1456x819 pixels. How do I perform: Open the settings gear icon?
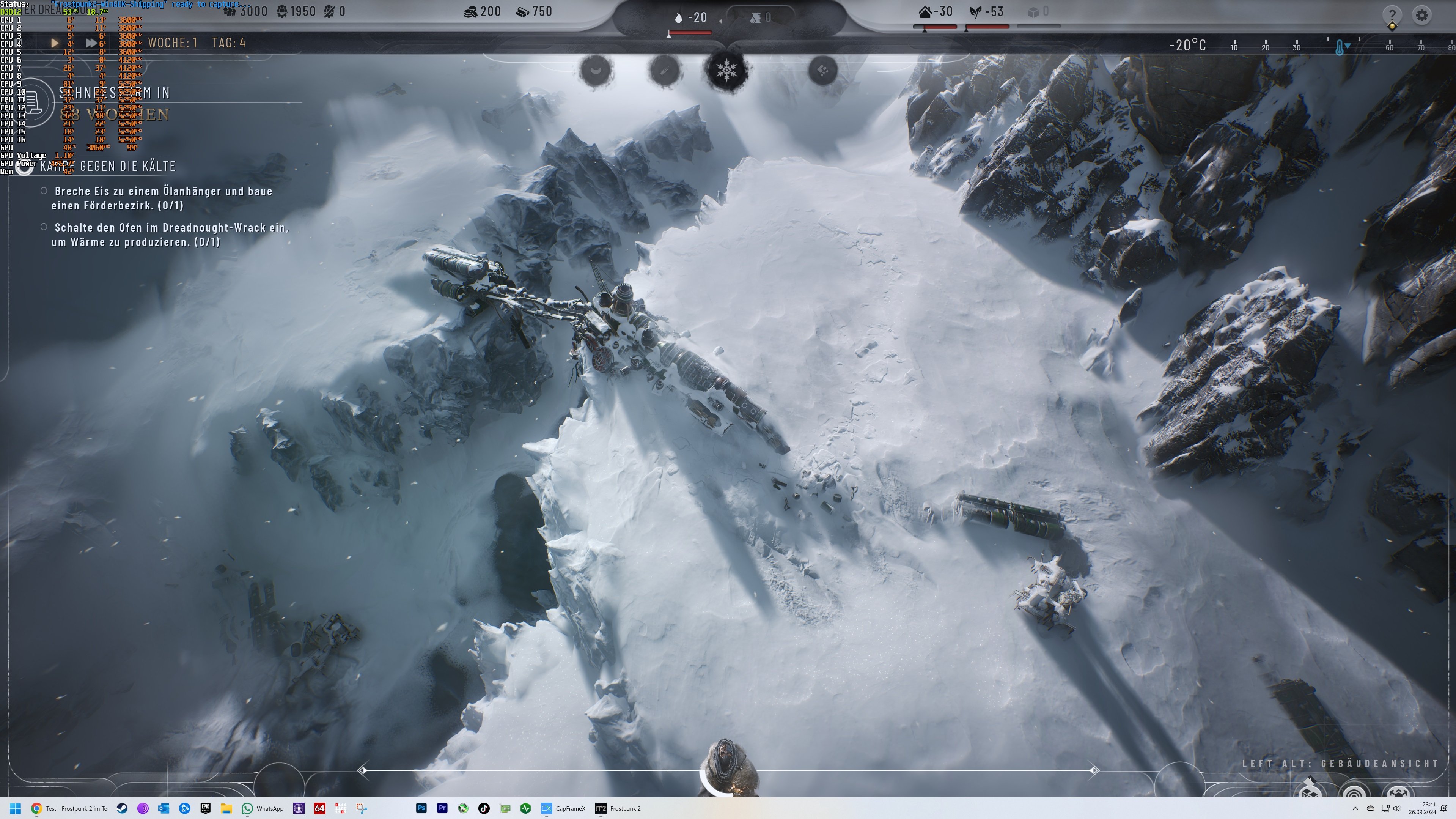click(x=1422, y=15)
